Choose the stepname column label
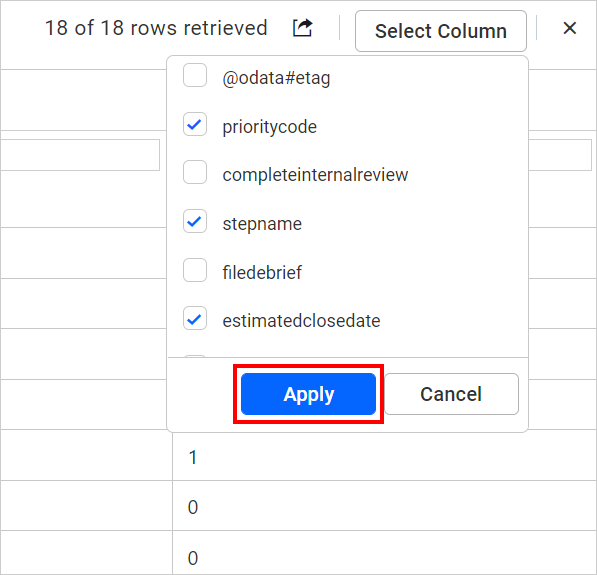597x575 pixels. pyautogui.click(x=262, y=224)
